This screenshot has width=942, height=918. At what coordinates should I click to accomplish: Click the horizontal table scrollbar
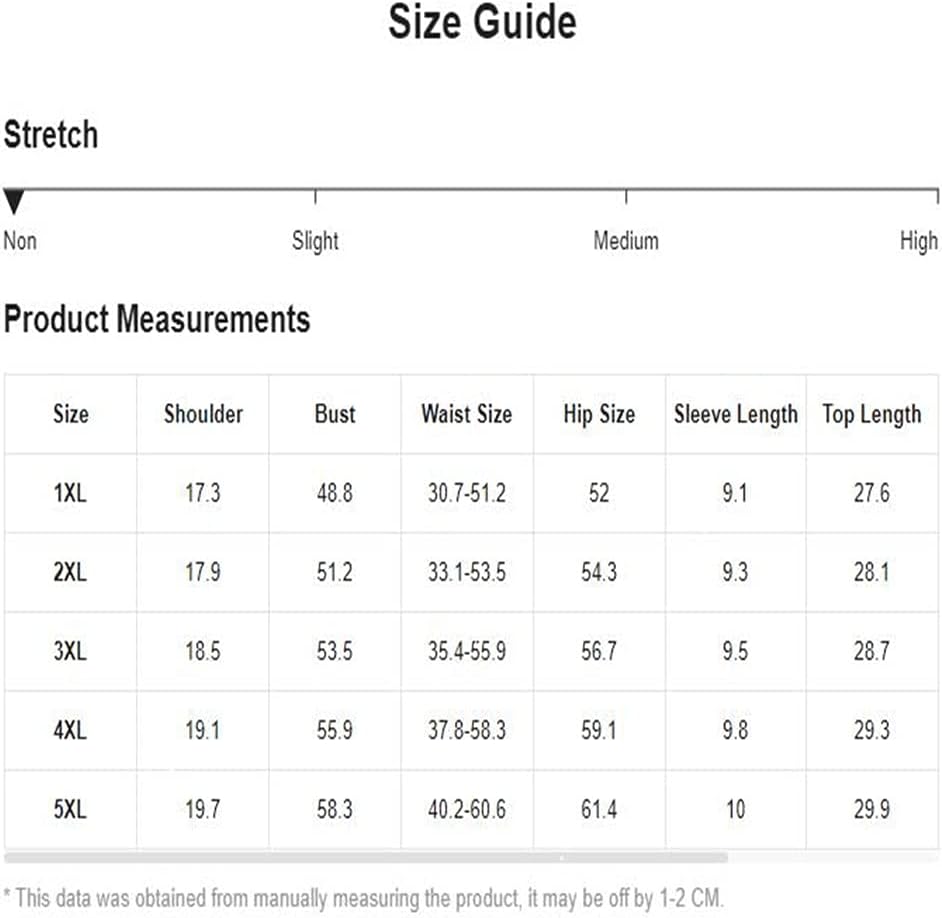click(x=366, y=857)
